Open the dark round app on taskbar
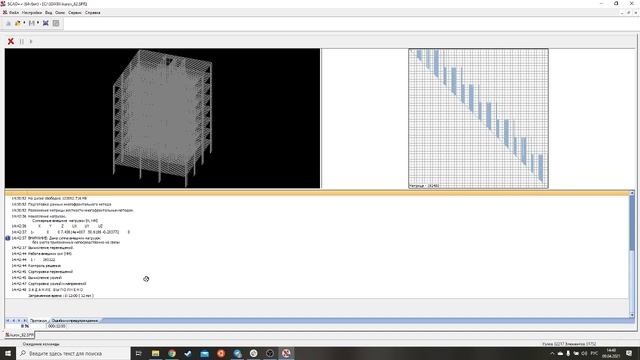This screenshot has width=640, height=360. (270, 353)
